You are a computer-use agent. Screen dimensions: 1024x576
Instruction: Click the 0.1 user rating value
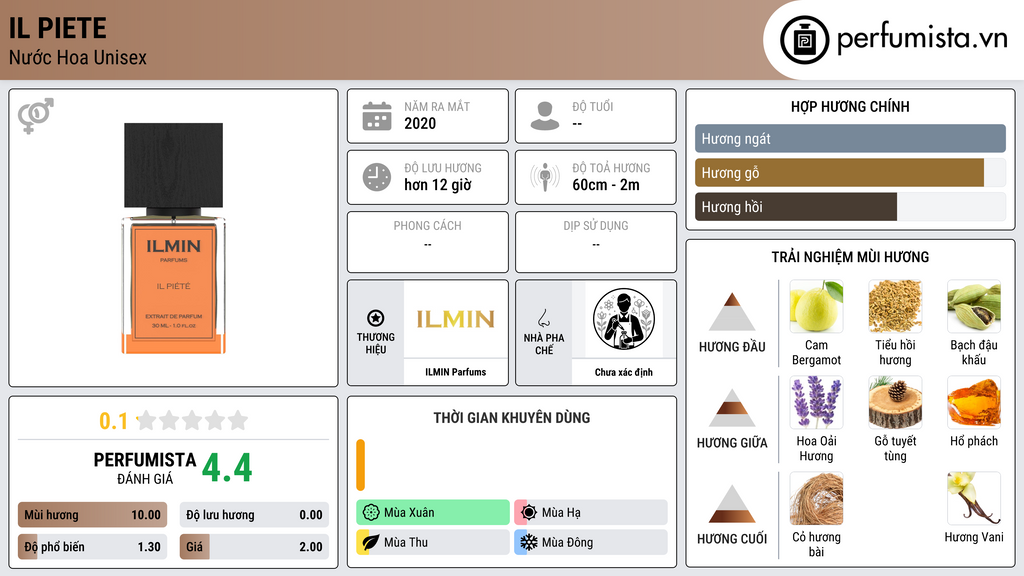(x=114, y=421)
